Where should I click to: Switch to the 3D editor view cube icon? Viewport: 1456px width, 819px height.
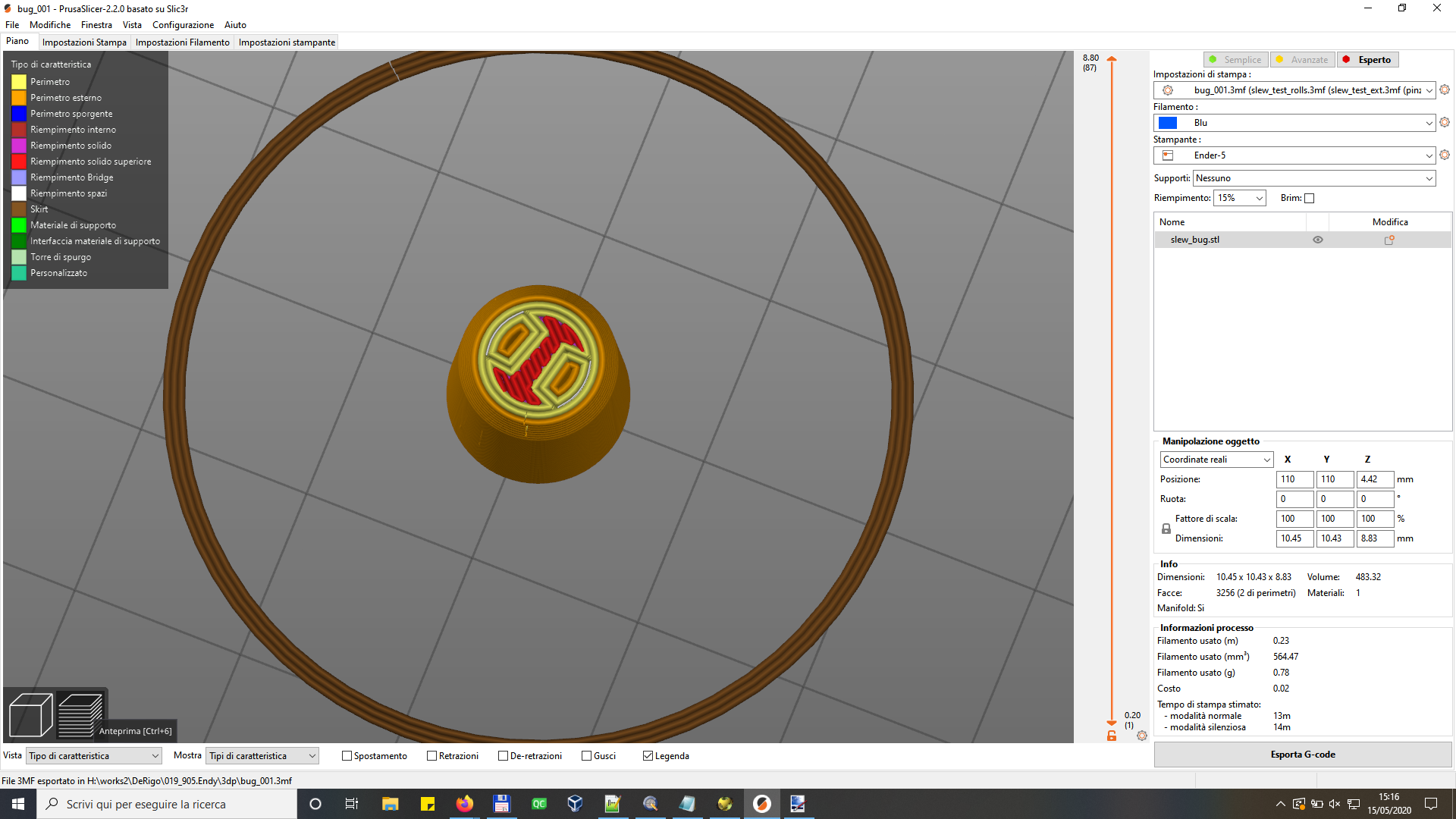pyautogui.click(x=30, y=714)
